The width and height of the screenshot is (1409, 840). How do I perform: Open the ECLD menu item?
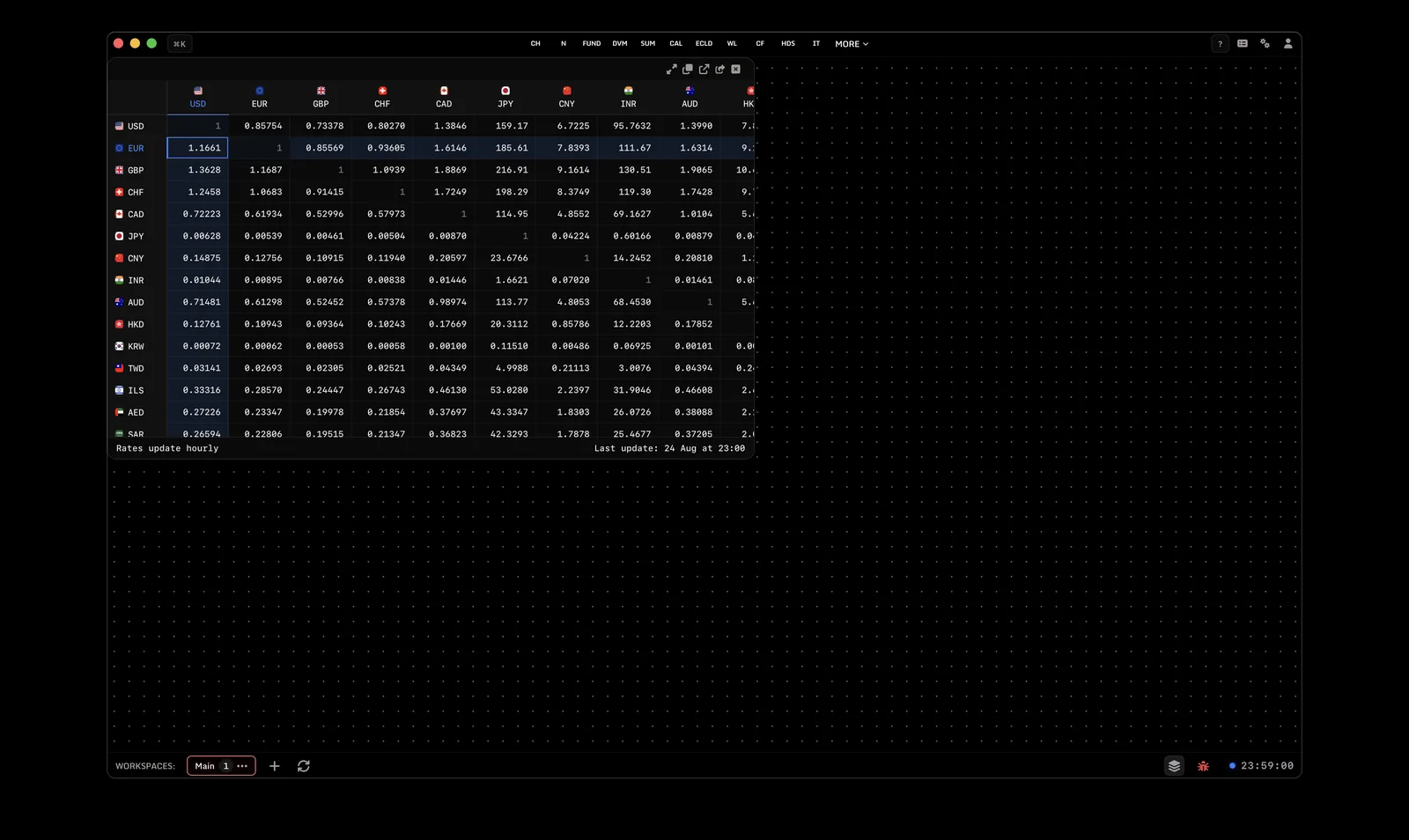click(x=704, y=43)
